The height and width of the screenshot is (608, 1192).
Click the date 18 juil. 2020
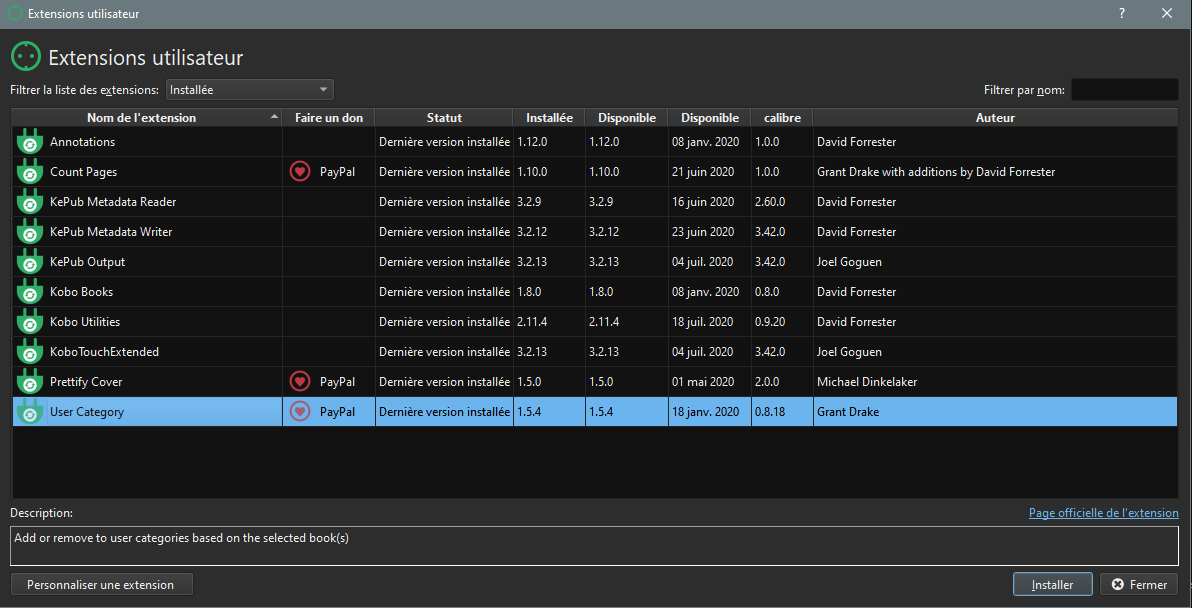coord(703,321)
